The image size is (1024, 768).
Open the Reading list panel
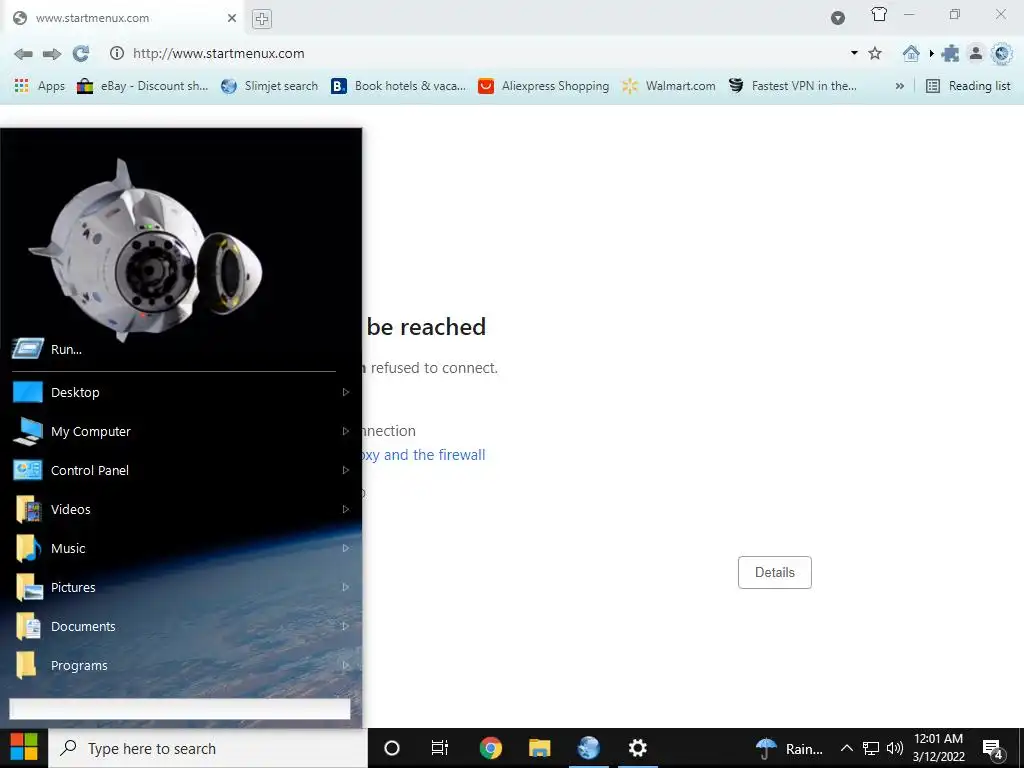(968, 86)
